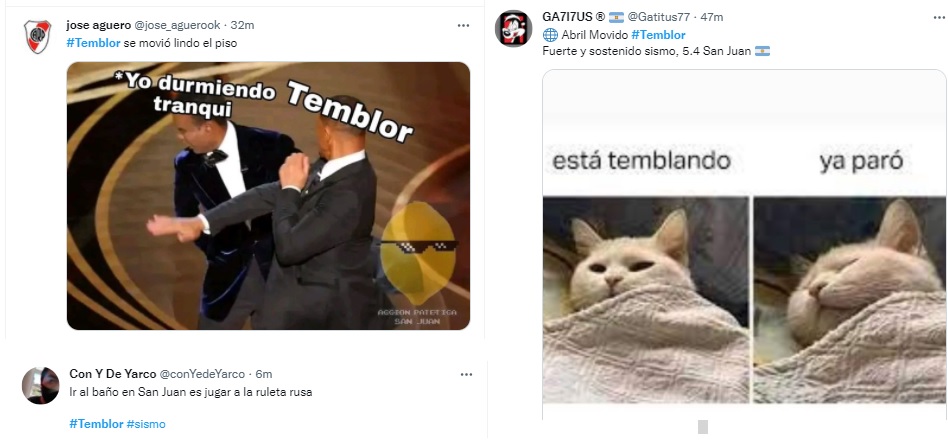Open more options on jose aguero's tweet

tap(463, 25)
